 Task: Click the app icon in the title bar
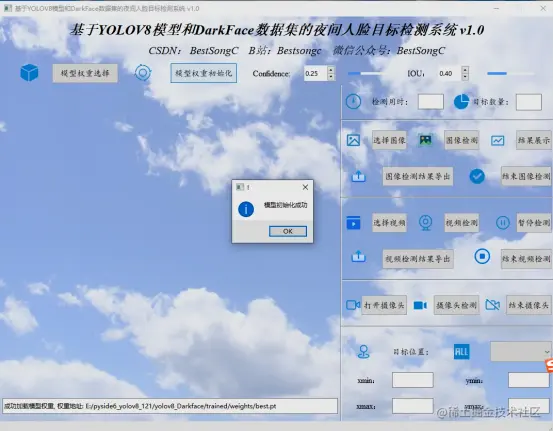[8, 8]
